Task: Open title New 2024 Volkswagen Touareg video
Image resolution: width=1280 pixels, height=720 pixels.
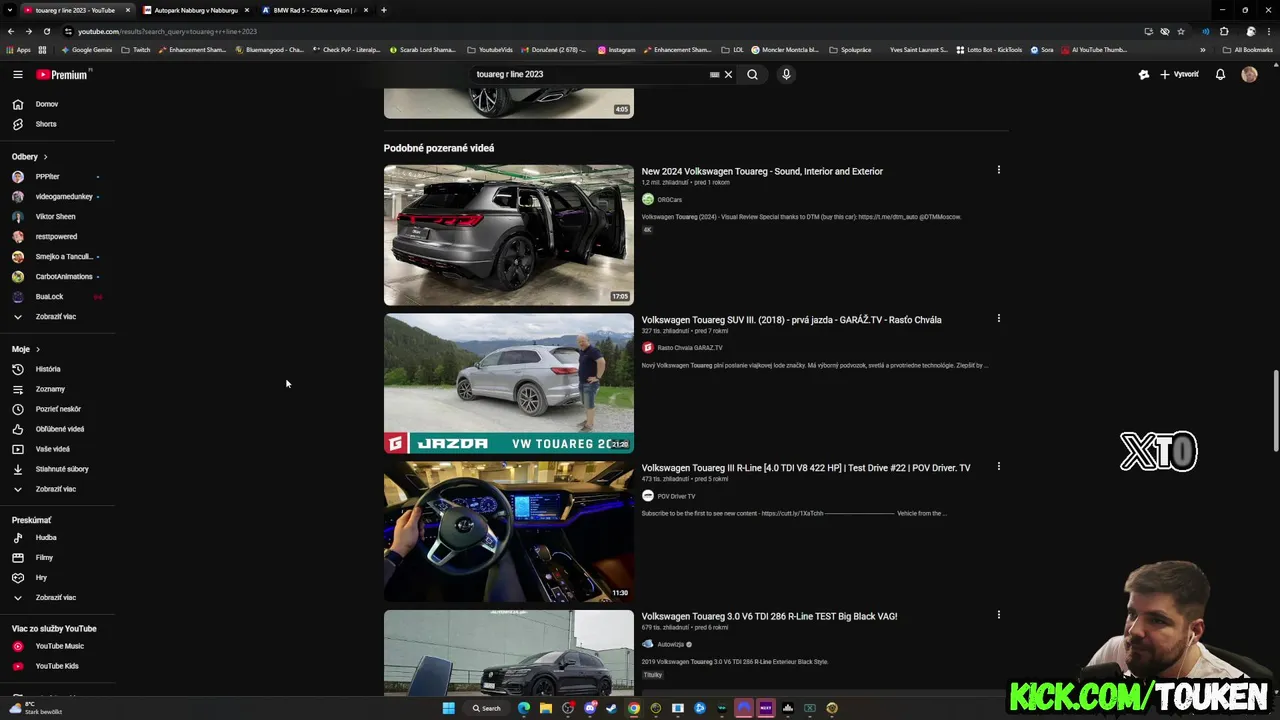Action: (x=762, y=171)
